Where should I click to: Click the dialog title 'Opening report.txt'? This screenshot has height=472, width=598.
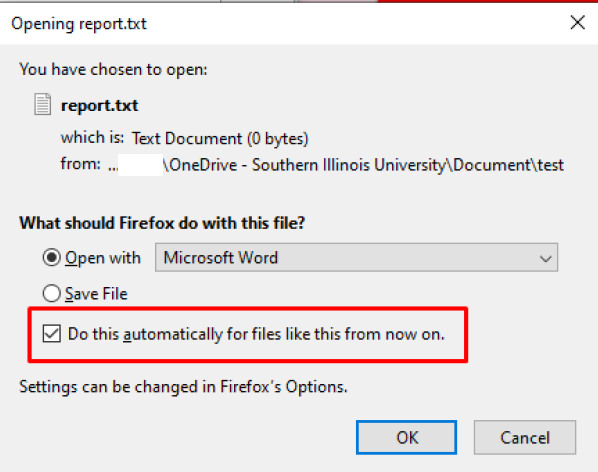click(x=79, y=24)
